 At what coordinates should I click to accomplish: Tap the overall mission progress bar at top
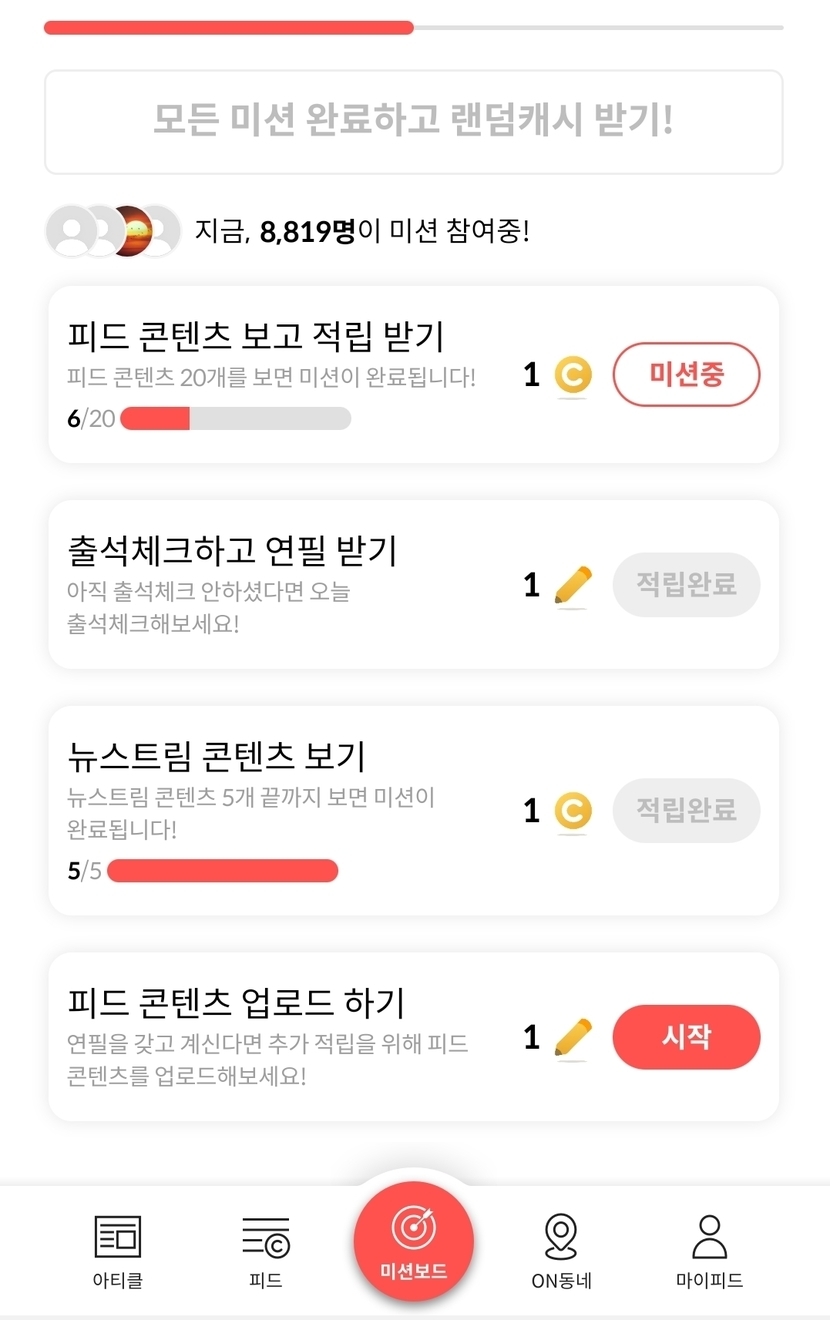413,28
